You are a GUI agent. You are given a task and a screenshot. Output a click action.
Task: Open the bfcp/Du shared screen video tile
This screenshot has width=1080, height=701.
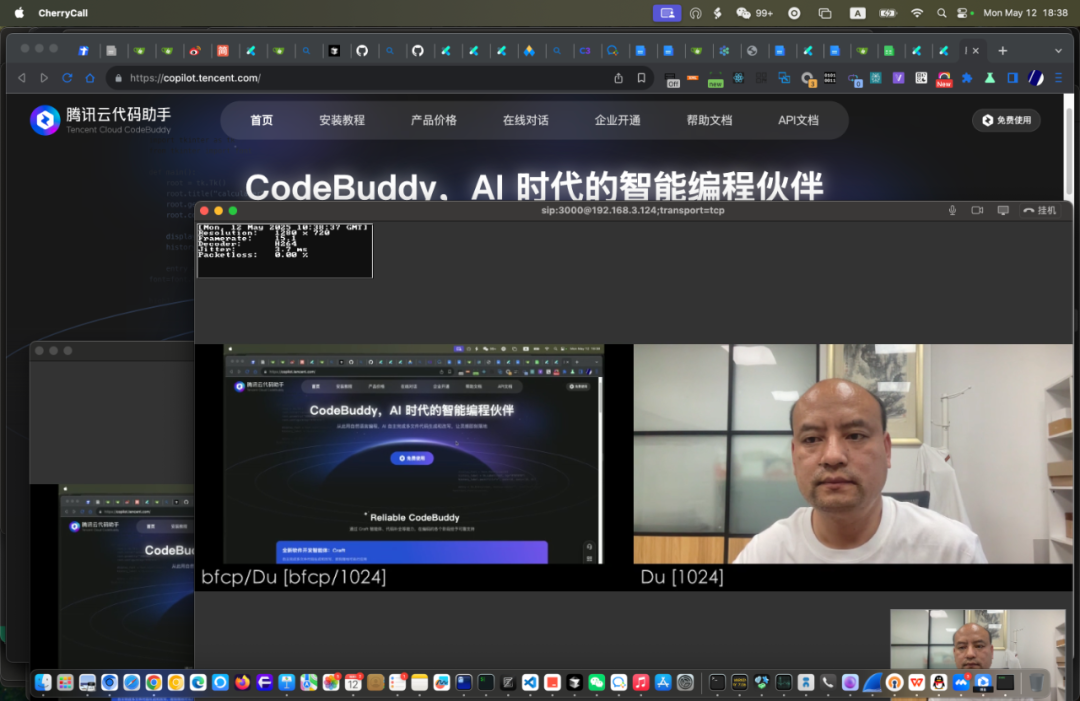pyautogui.click(x=412, y=454)
